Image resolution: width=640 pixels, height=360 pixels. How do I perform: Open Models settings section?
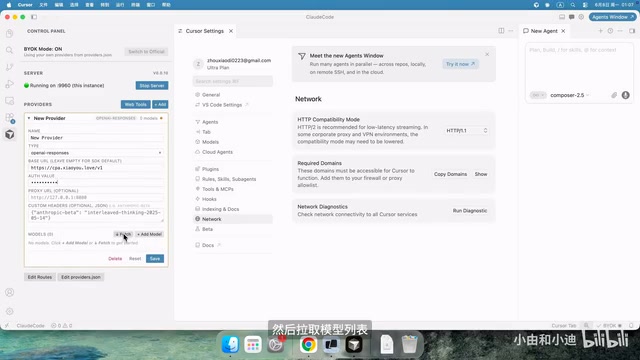pos(210,142)
